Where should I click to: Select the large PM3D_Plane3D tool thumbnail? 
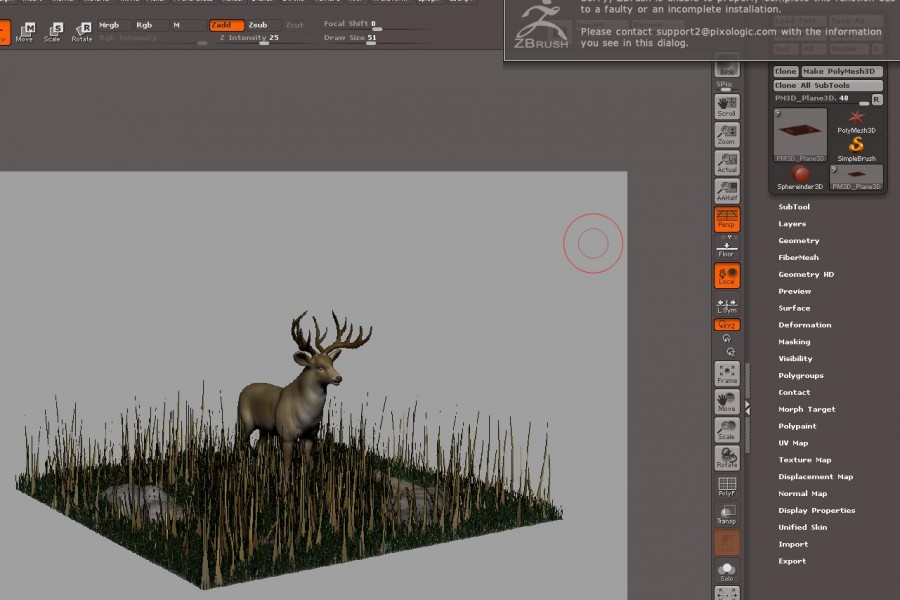point(800,135)
